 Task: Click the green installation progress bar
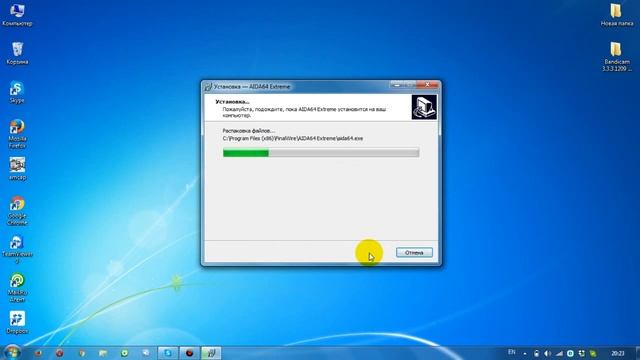click(x=321, y=153)
